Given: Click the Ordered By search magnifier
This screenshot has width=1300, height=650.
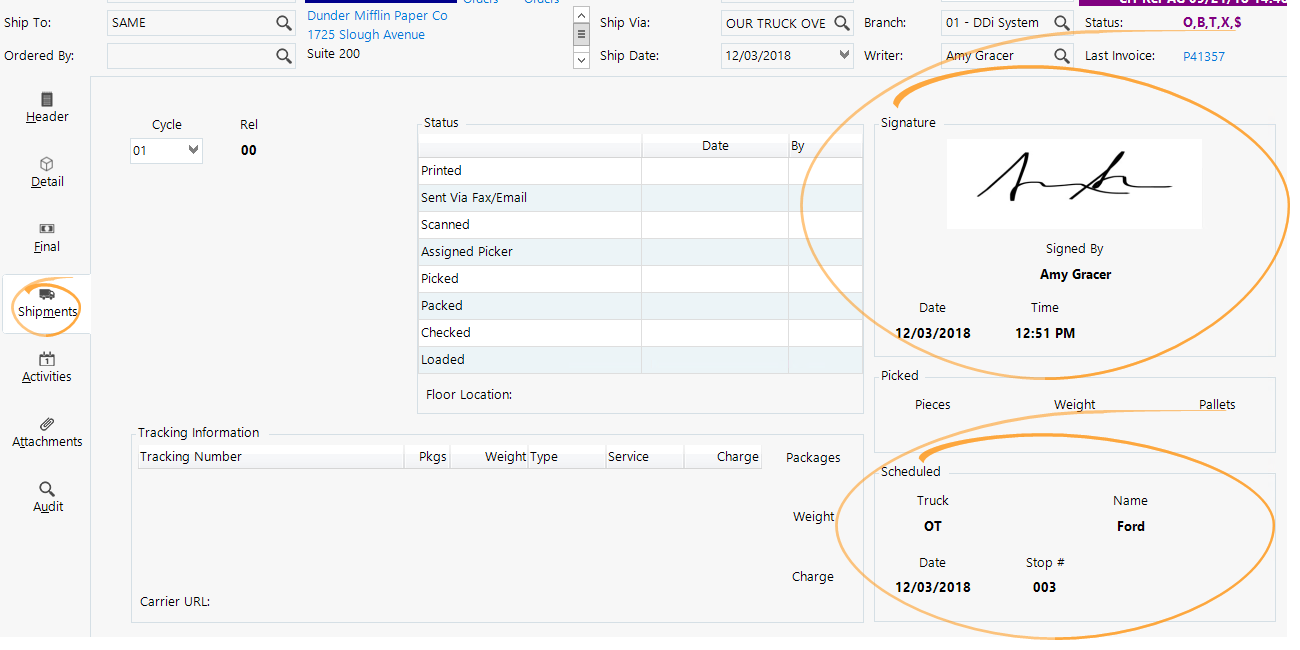Looking at the screenshot, I should coord(285,56).
